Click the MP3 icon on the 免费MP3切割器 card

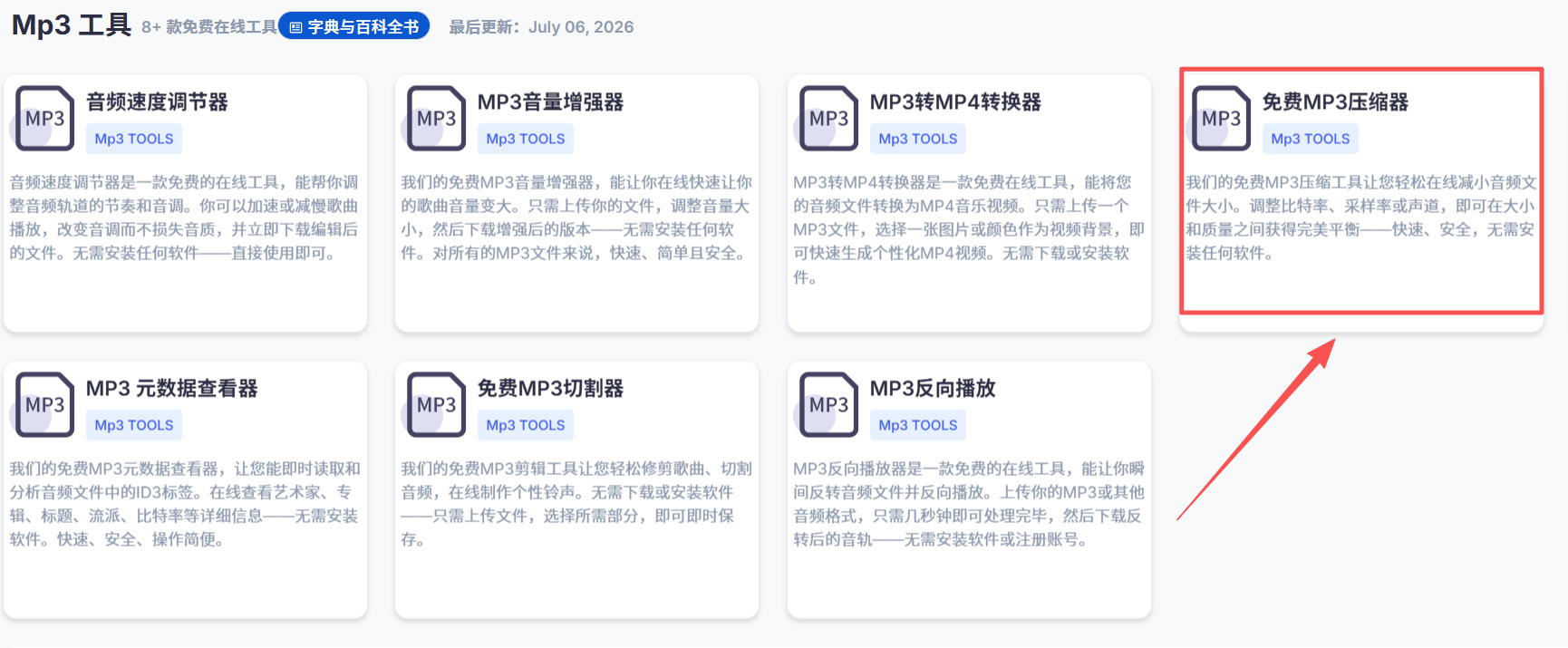434,404
